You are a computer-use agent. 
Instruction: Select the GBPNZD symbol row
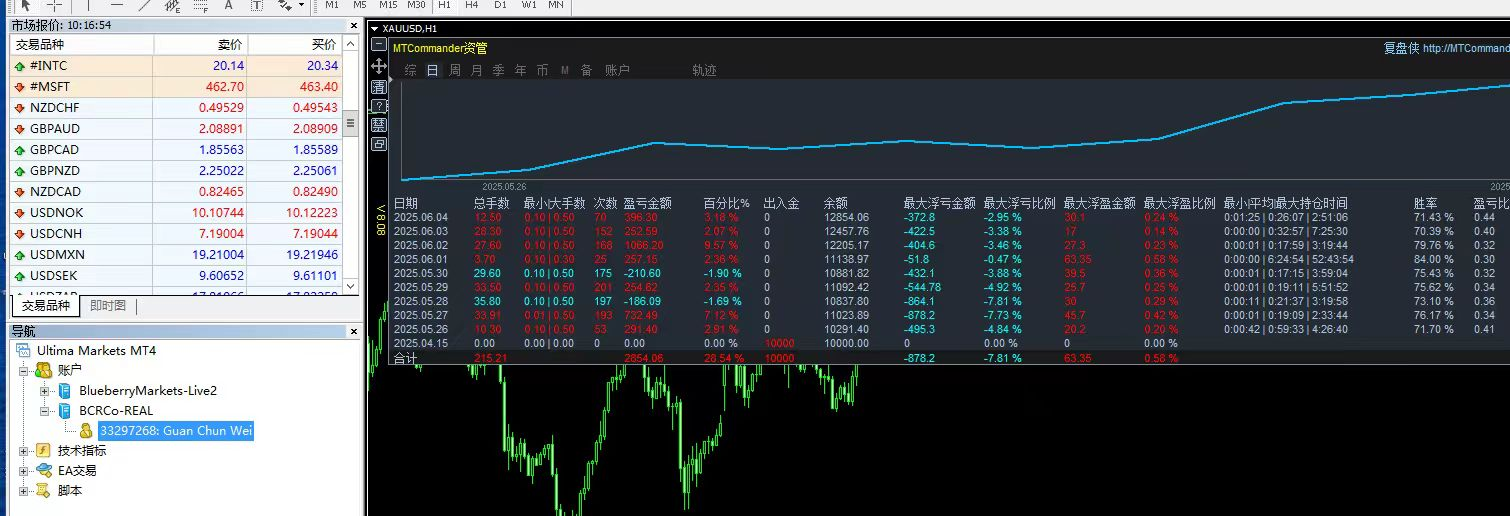[x=177, y=170]
